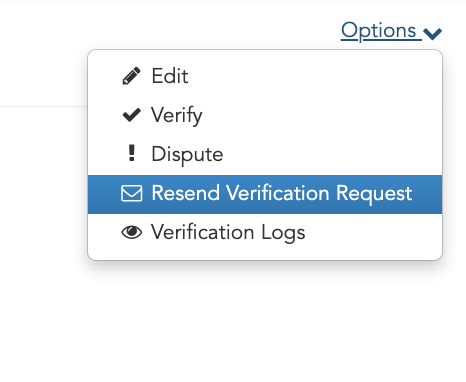This screenshot has width=466, height=382.
Task: Click the eye icon beside Verification Logs
Action: (132, 232)
